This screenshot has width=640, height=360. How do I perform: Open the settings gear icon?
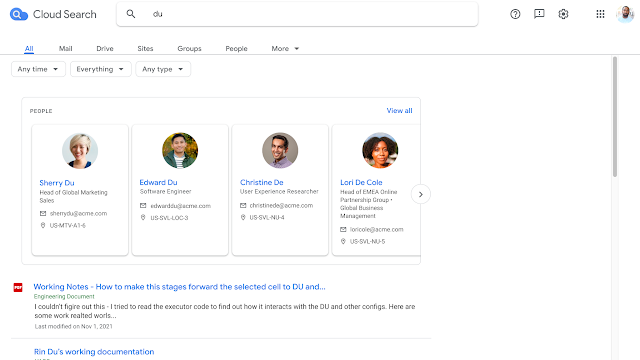[563, 14]
